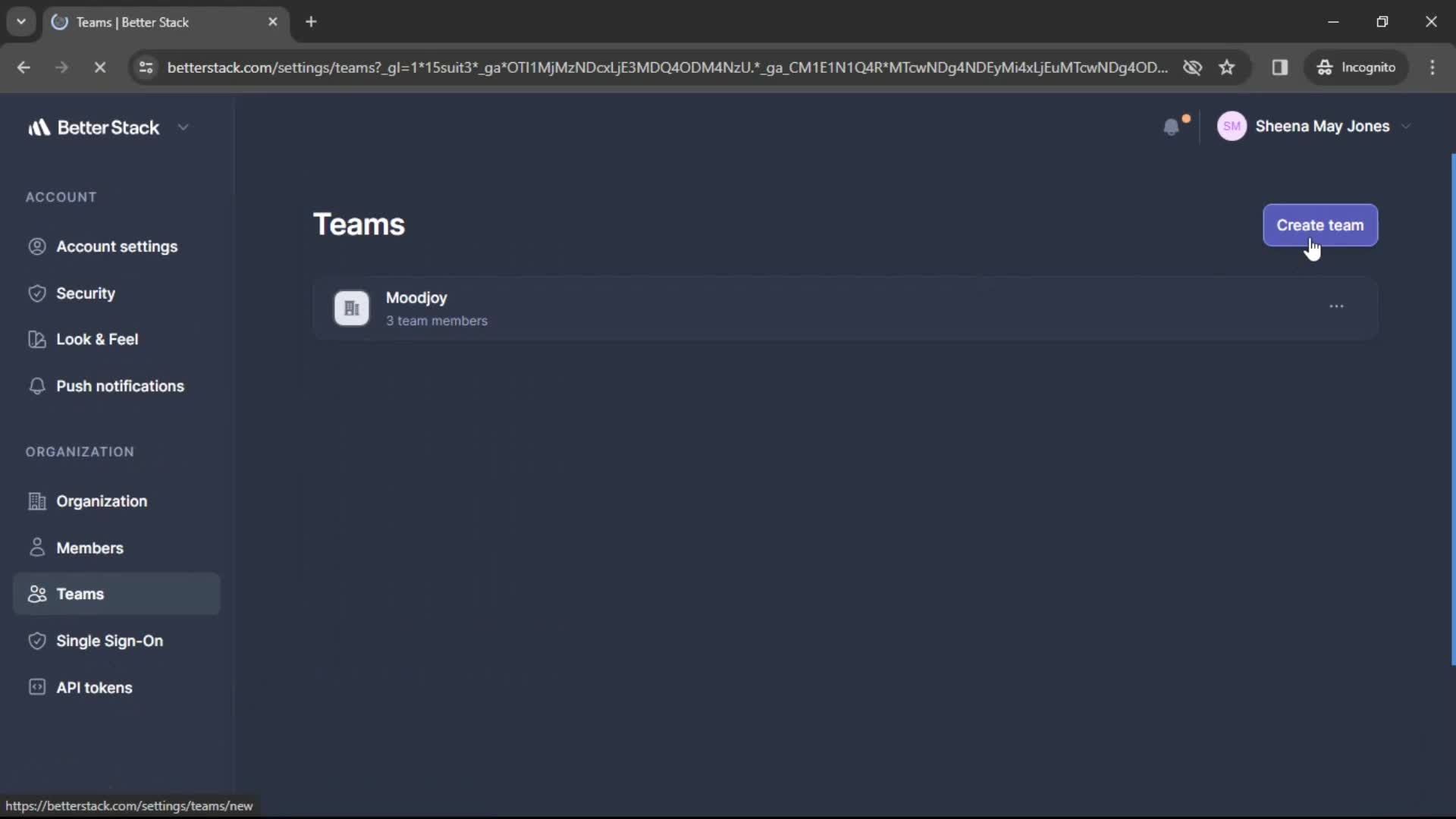Image resolution: width=1456 pixels, height=819 pixels.
Task: Navigate to Security settings
Action: (86, 293)
